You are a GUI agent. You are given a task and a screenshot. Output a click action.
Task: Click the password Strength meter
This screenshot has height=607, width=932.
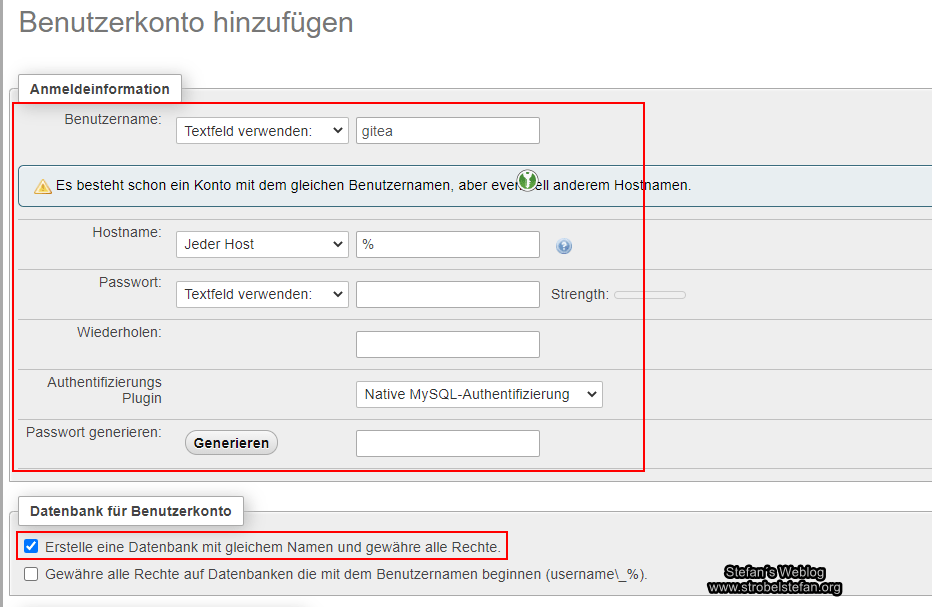pos(649,294)
